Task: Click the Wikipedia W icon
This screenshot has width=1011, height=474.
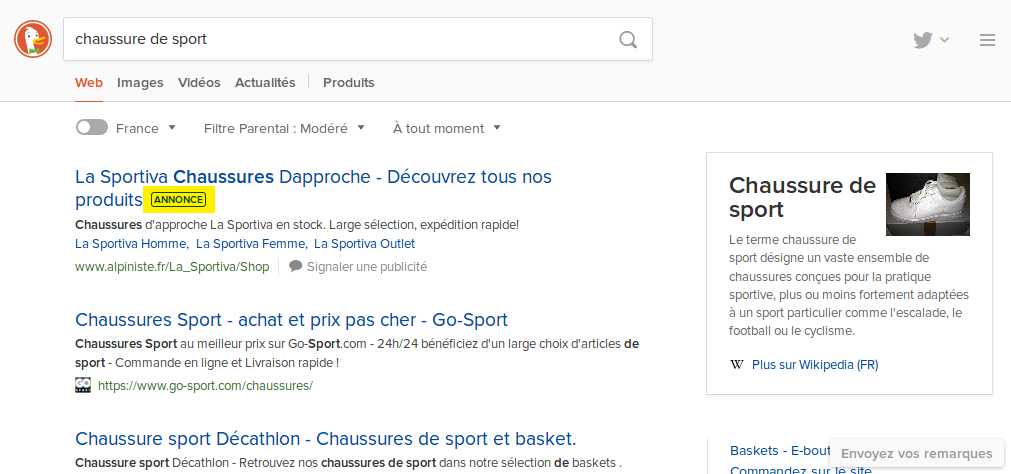Action: pyautogui.click(x=737, y=365)
